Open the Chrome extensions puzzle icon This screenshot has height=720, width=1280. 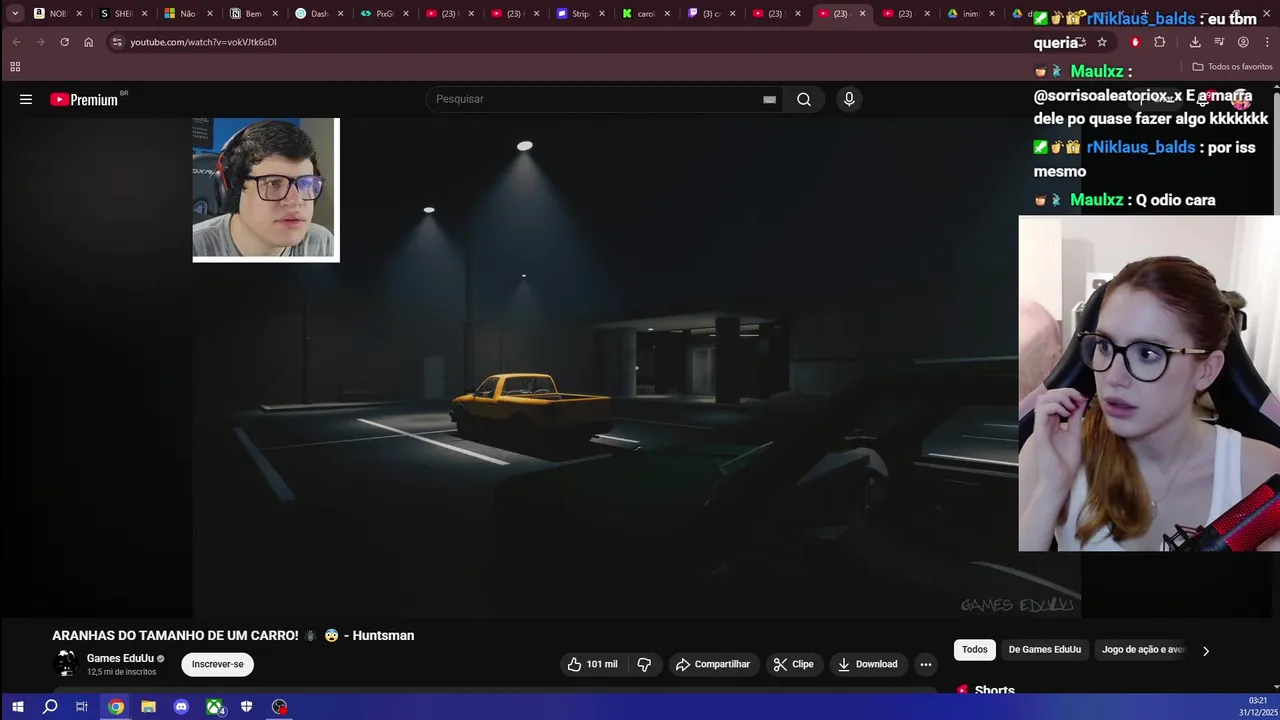coord(1160,42)
